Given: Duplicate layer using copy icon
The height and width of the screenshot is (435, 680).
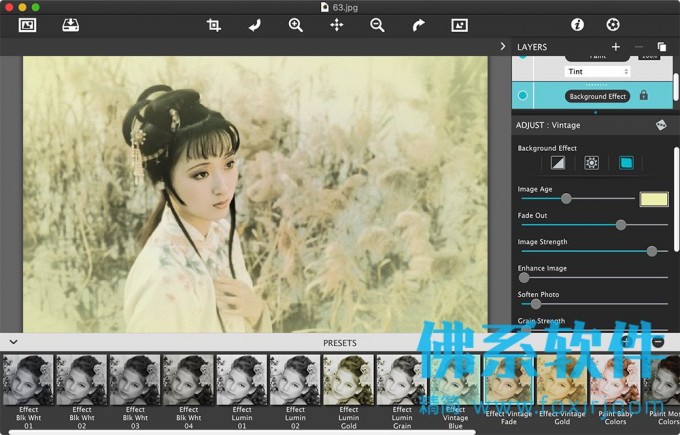Looking at the screenshot, I should coord(662,46).
